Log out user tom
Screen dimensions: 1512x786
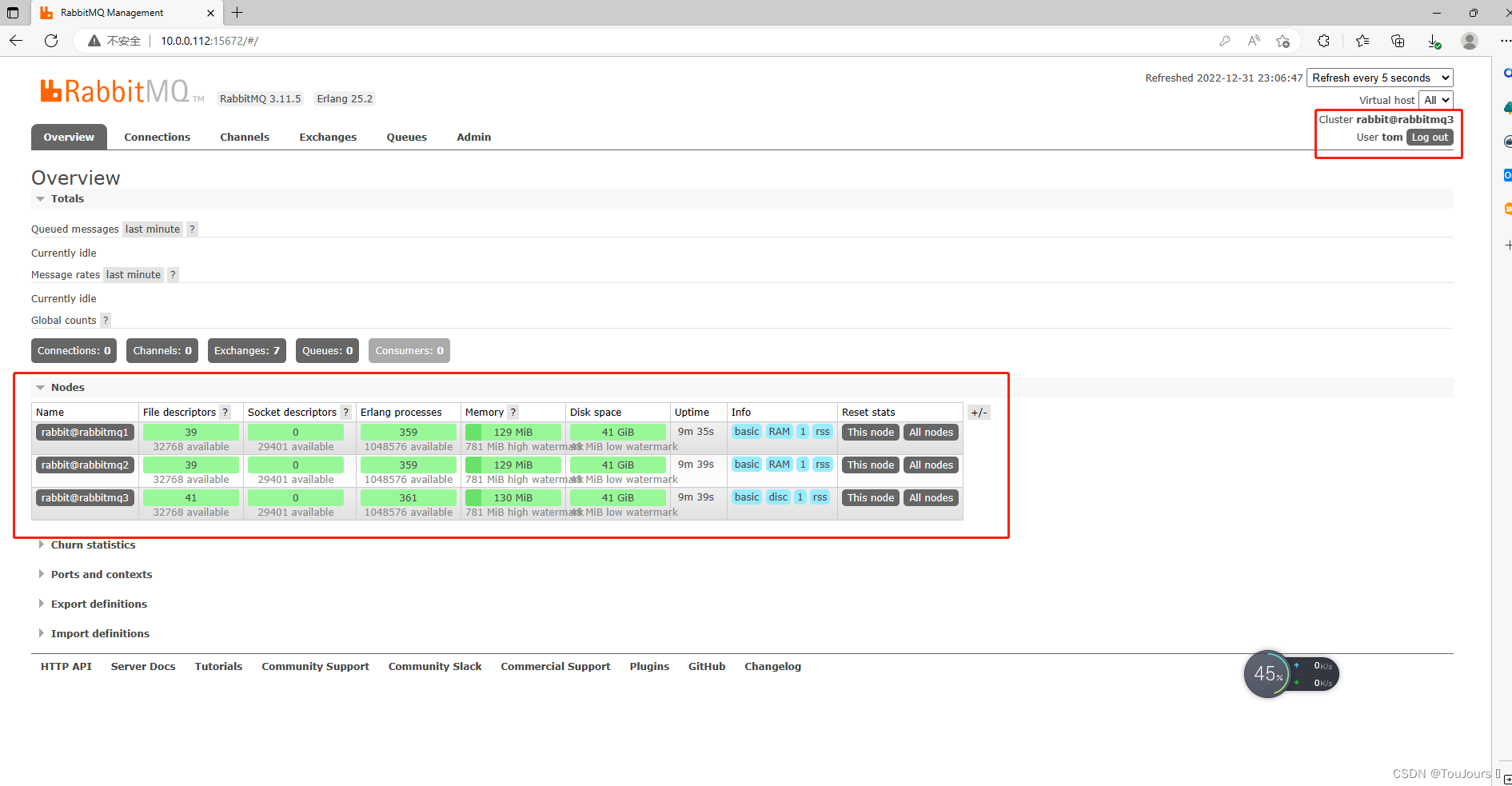coord(1430,138)
